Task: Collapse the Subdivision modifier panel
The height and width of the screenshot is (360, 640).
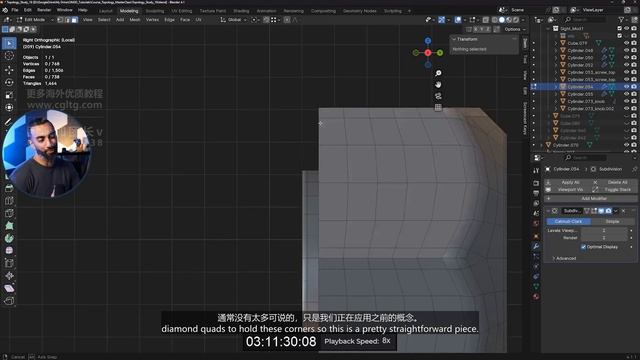Action: (548, 211)
